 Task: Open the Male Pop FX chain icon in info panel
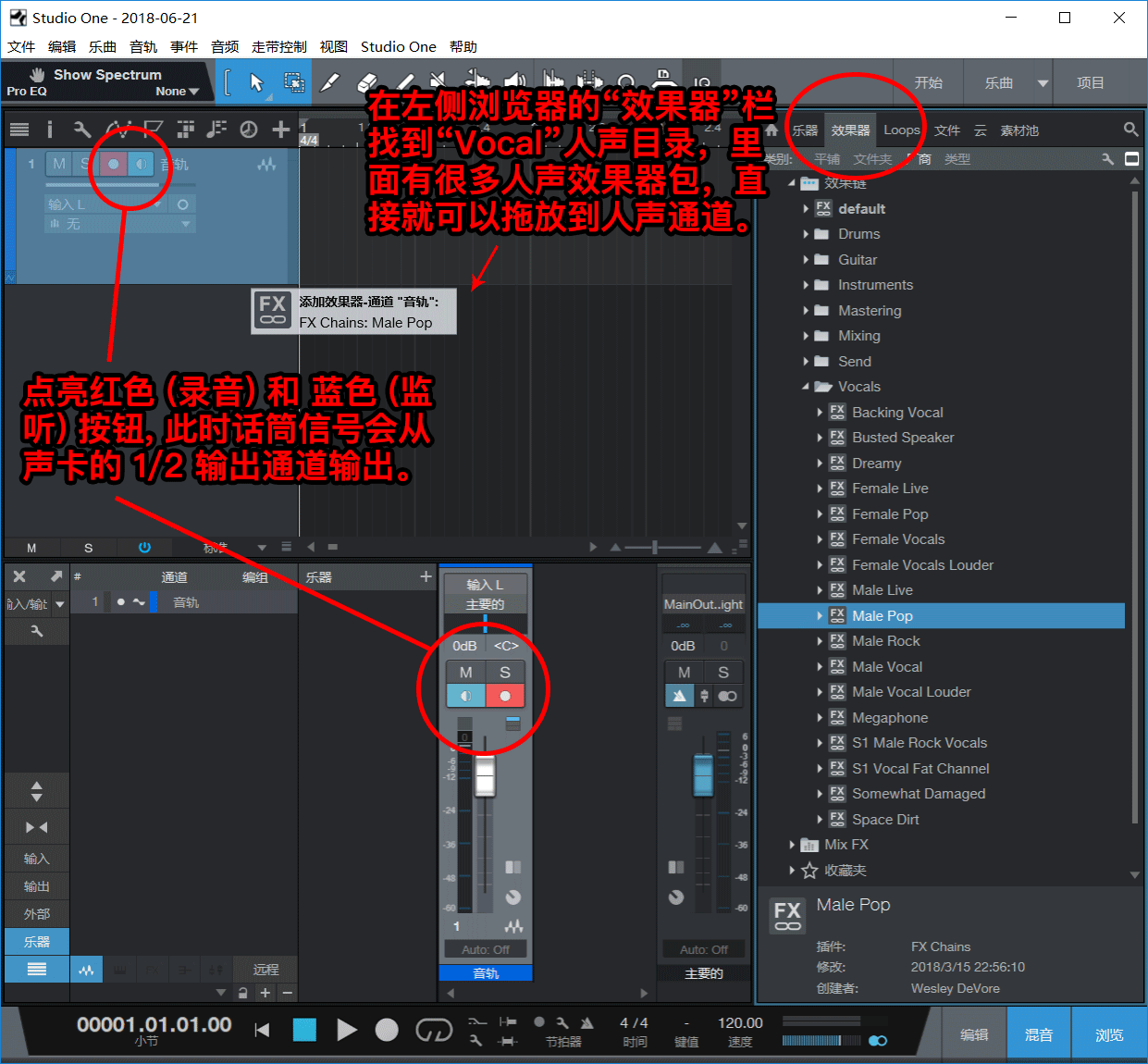click(x=787, y=916)
